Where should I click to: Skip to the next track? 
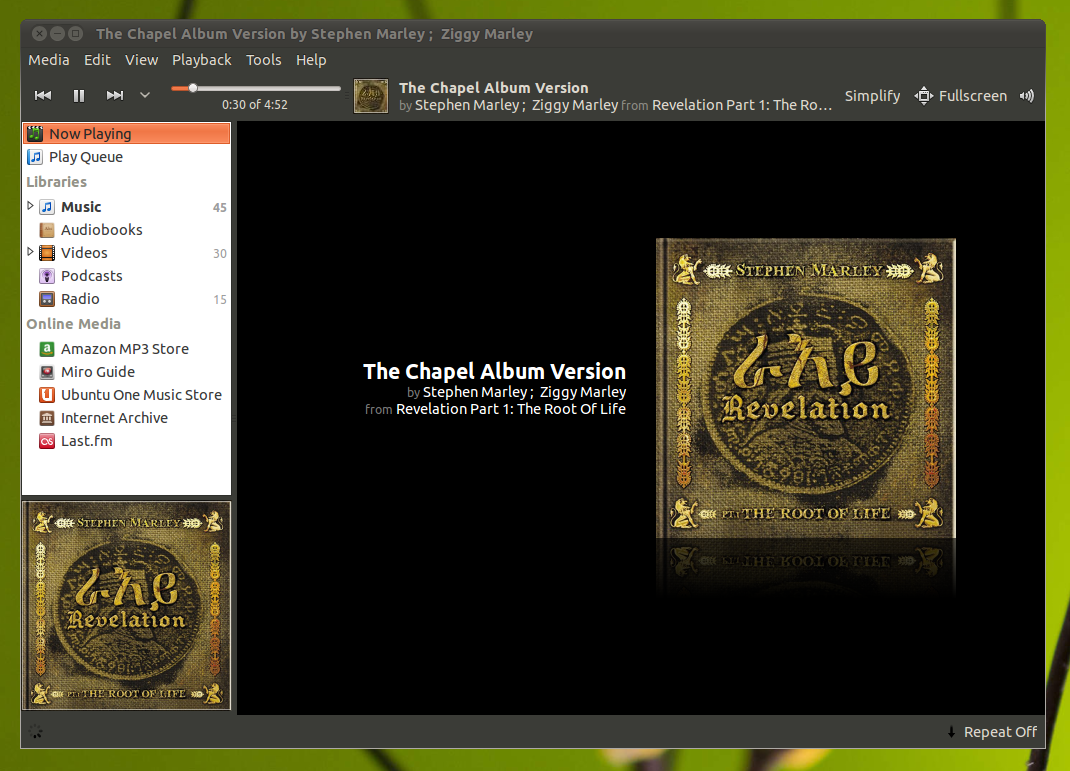click(x=115, y=96)
